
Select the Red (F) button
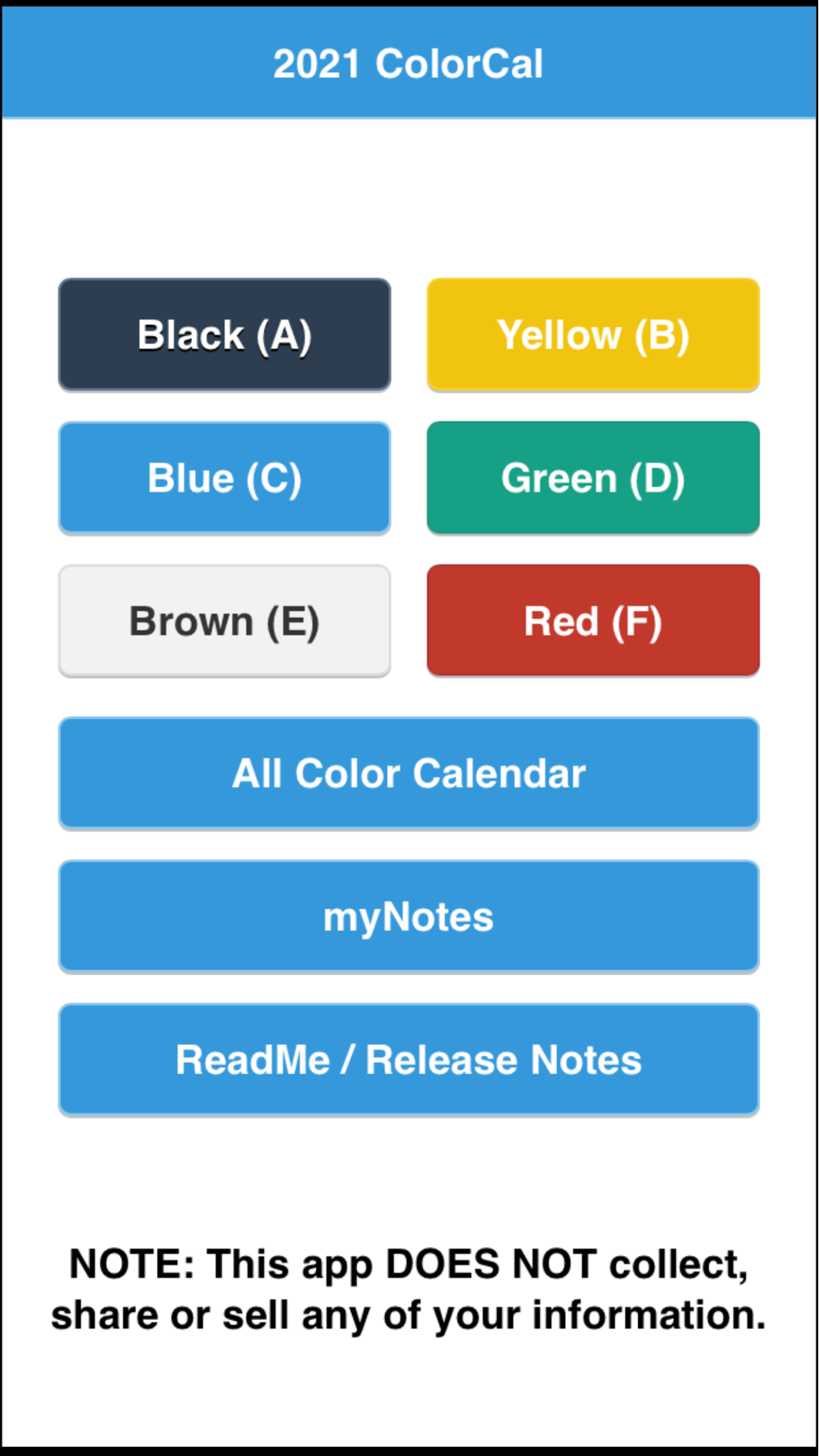coord(593,622)
